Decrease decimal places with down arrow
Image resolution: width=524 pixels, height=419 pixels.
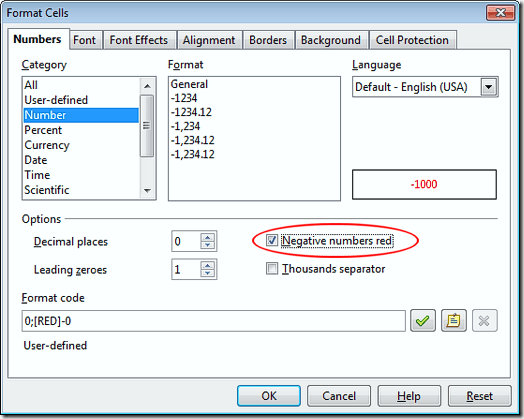[208, 245]
